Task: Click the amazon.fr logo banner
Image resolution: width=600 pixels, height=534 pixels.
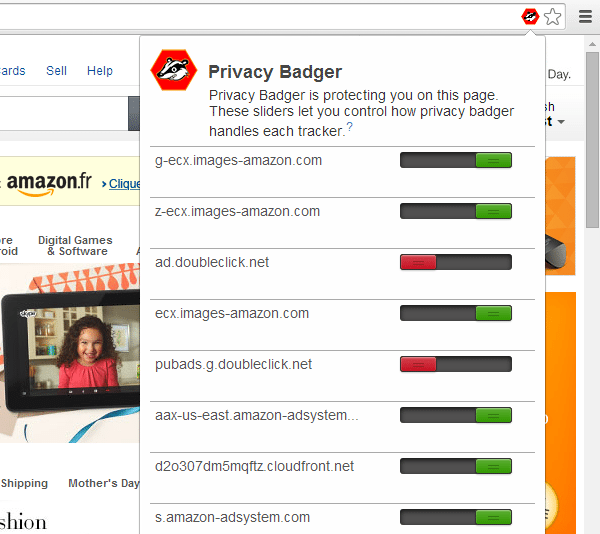Action: coord(49,183)
